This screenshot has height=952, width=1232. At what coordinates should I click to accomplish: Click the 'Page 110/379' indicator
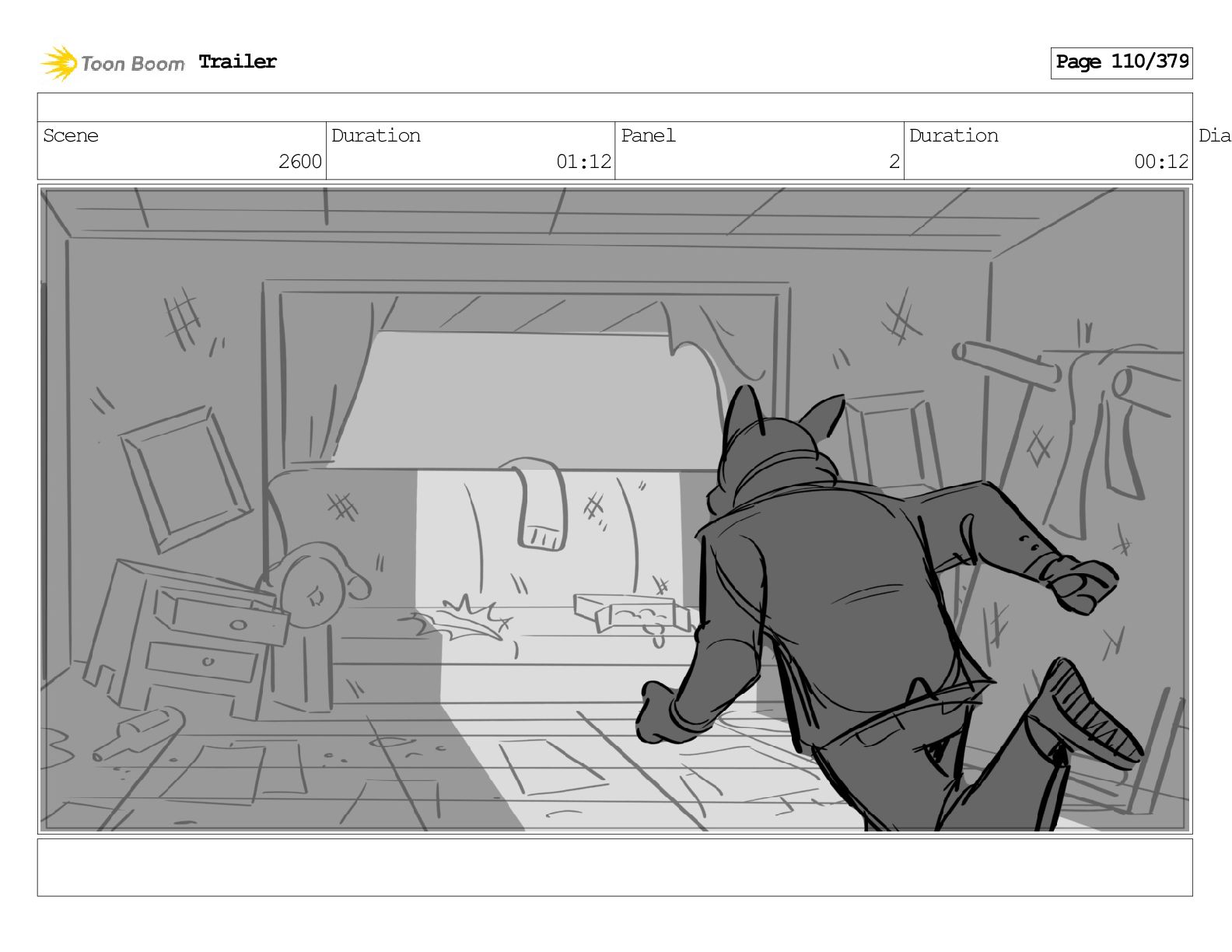pos(1122,62)
